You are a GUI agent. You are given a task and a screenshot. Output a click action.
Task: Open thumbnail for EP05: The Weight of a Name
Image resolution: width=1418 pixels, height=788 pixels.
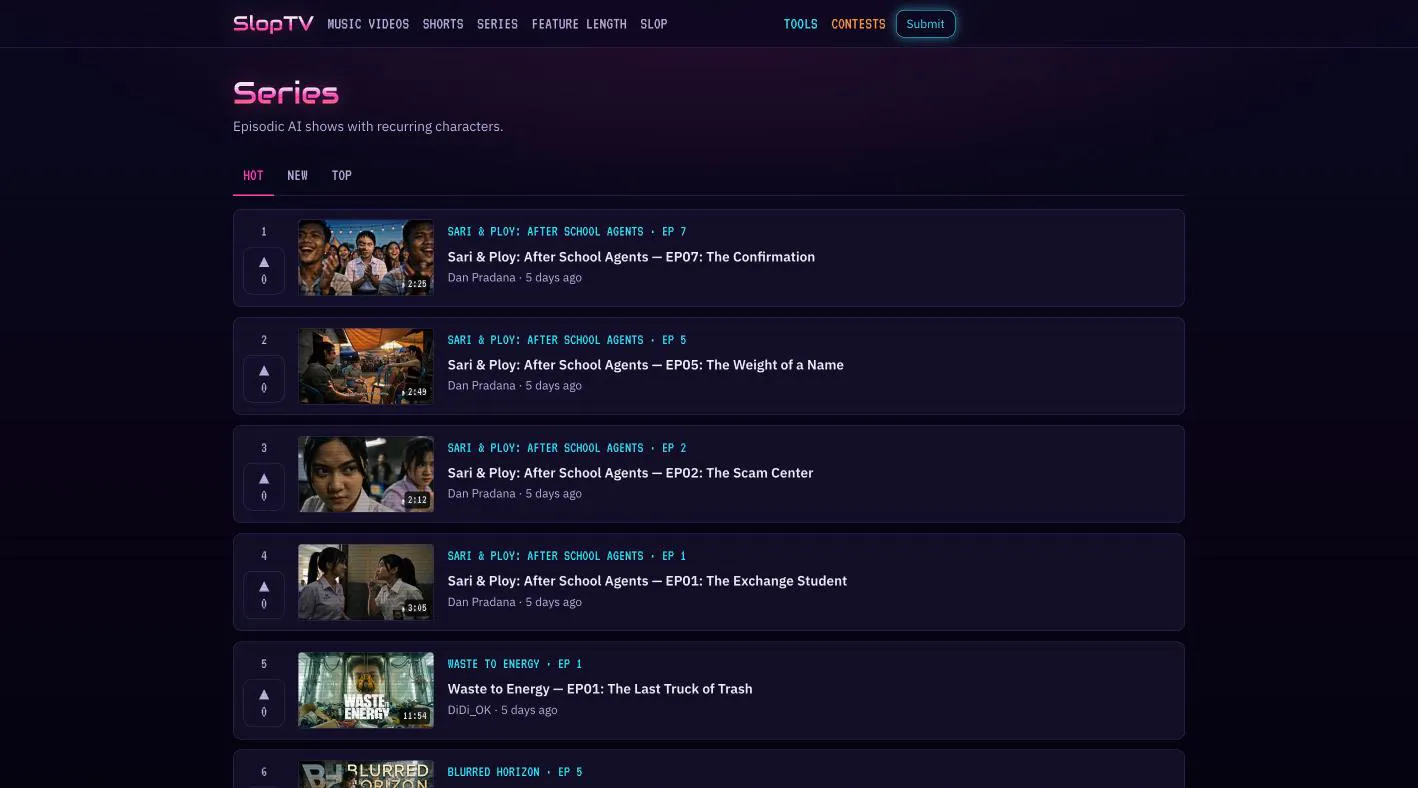[x=366, y=366]
